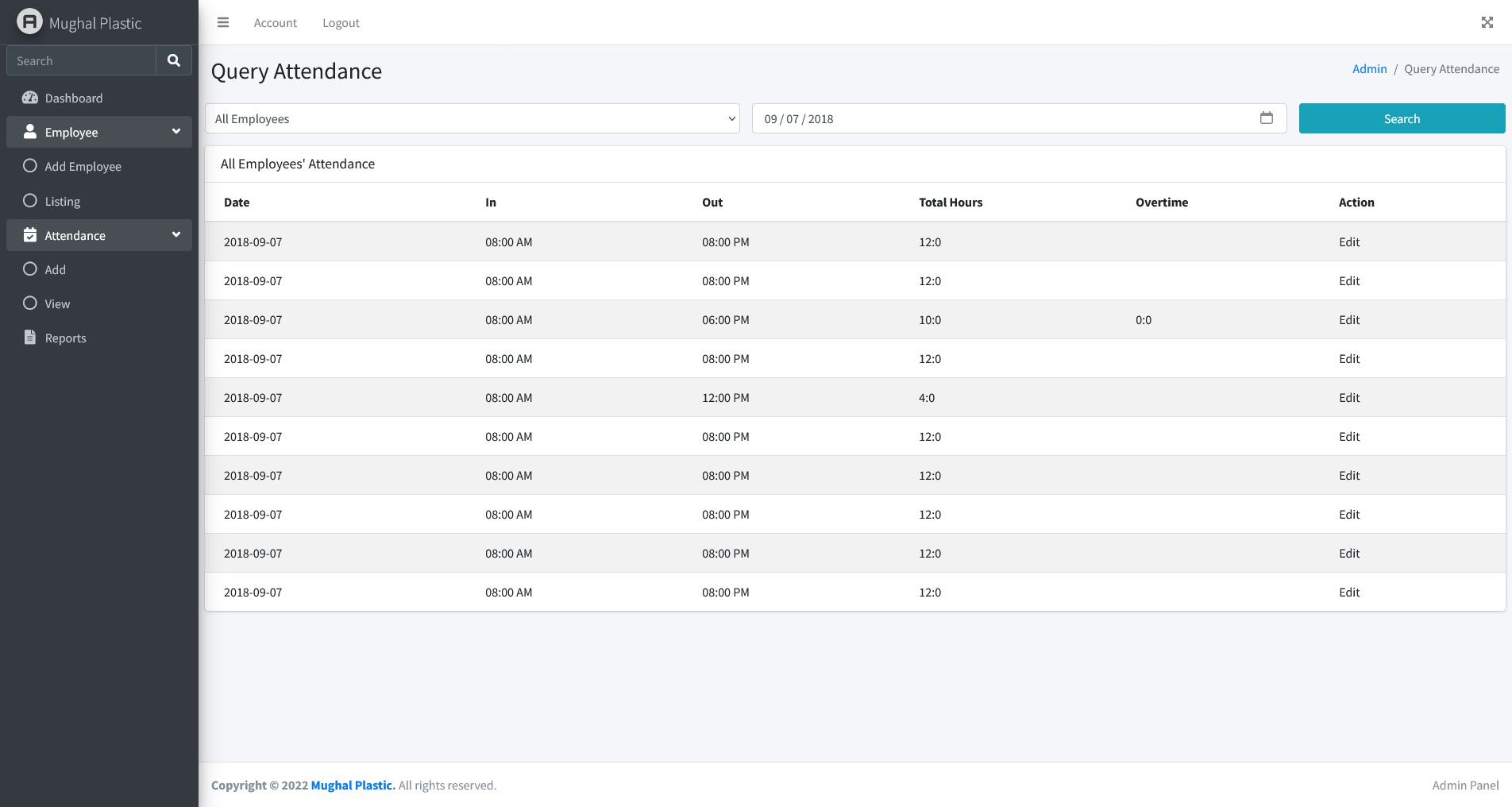This screenshot has height=807, width=1512.
Task: Click the Mughal Plastic footer link
Action: coord(353,785)
